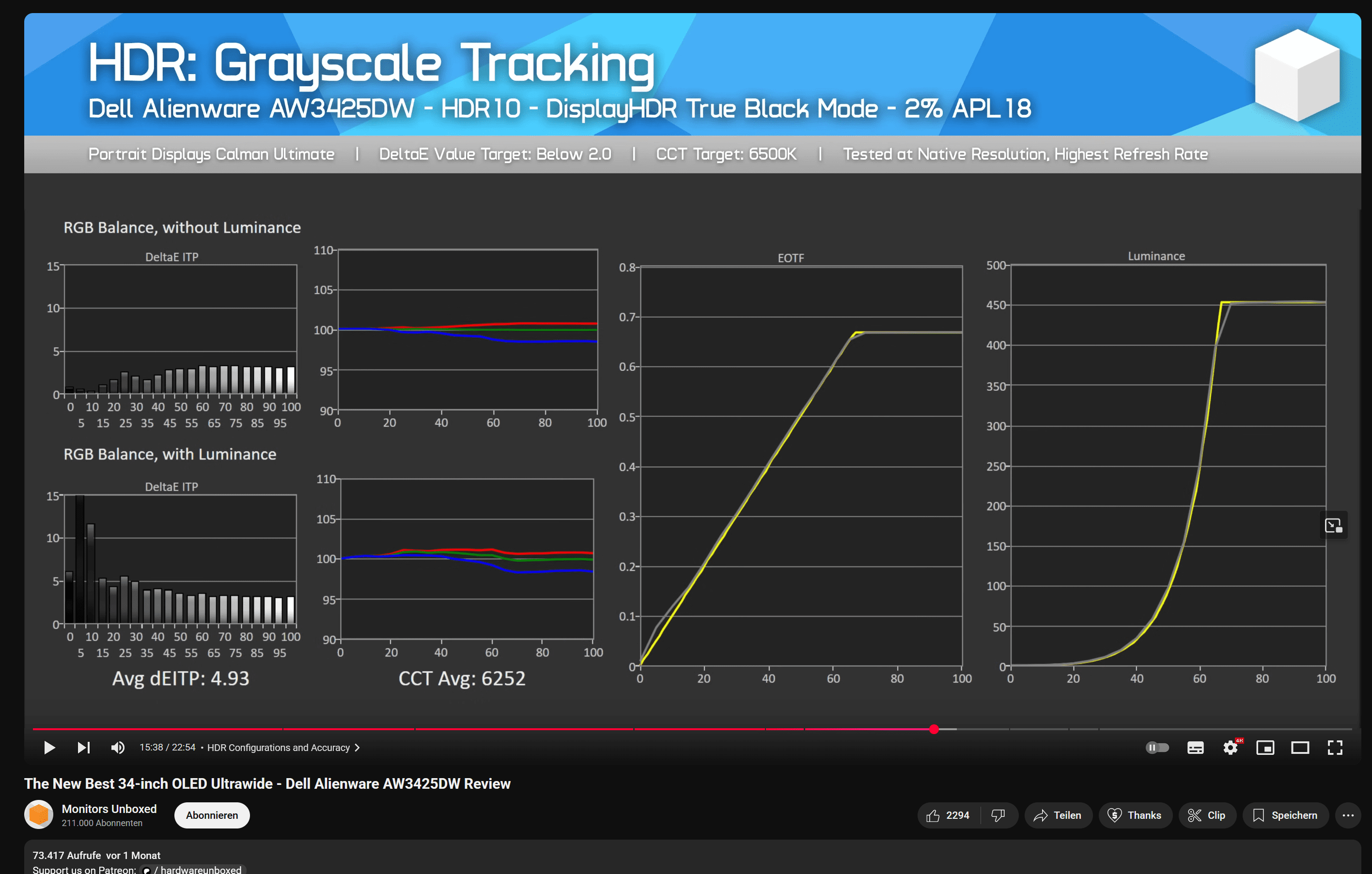Create a Clip of the video

coord(1207,815)
